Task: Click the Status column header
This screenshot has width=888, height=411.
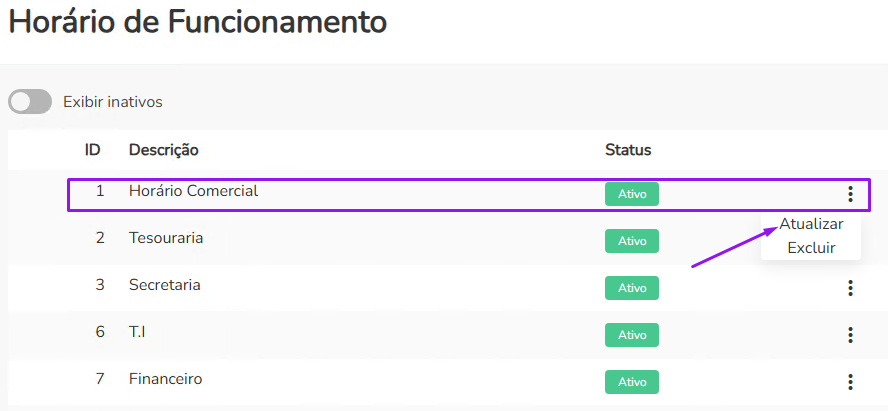Action: [x=628, y=150]
